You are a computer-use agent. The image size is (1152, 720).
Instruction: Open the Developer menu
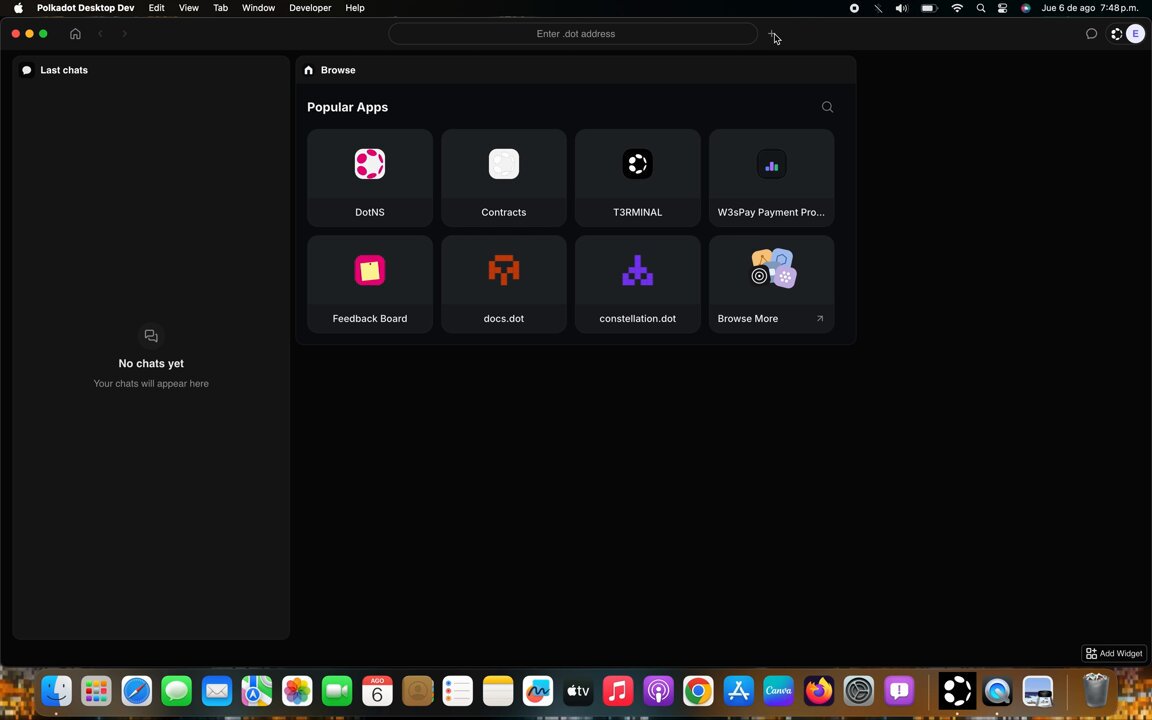pyautogui.click(x=310, y=8)
